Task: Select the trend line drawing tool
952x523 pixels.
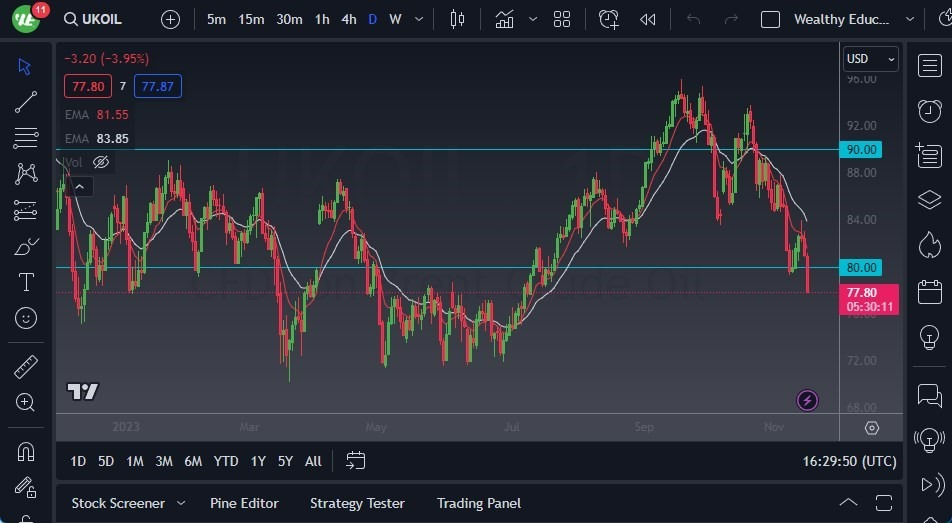Action: click(x=26, y=102)
